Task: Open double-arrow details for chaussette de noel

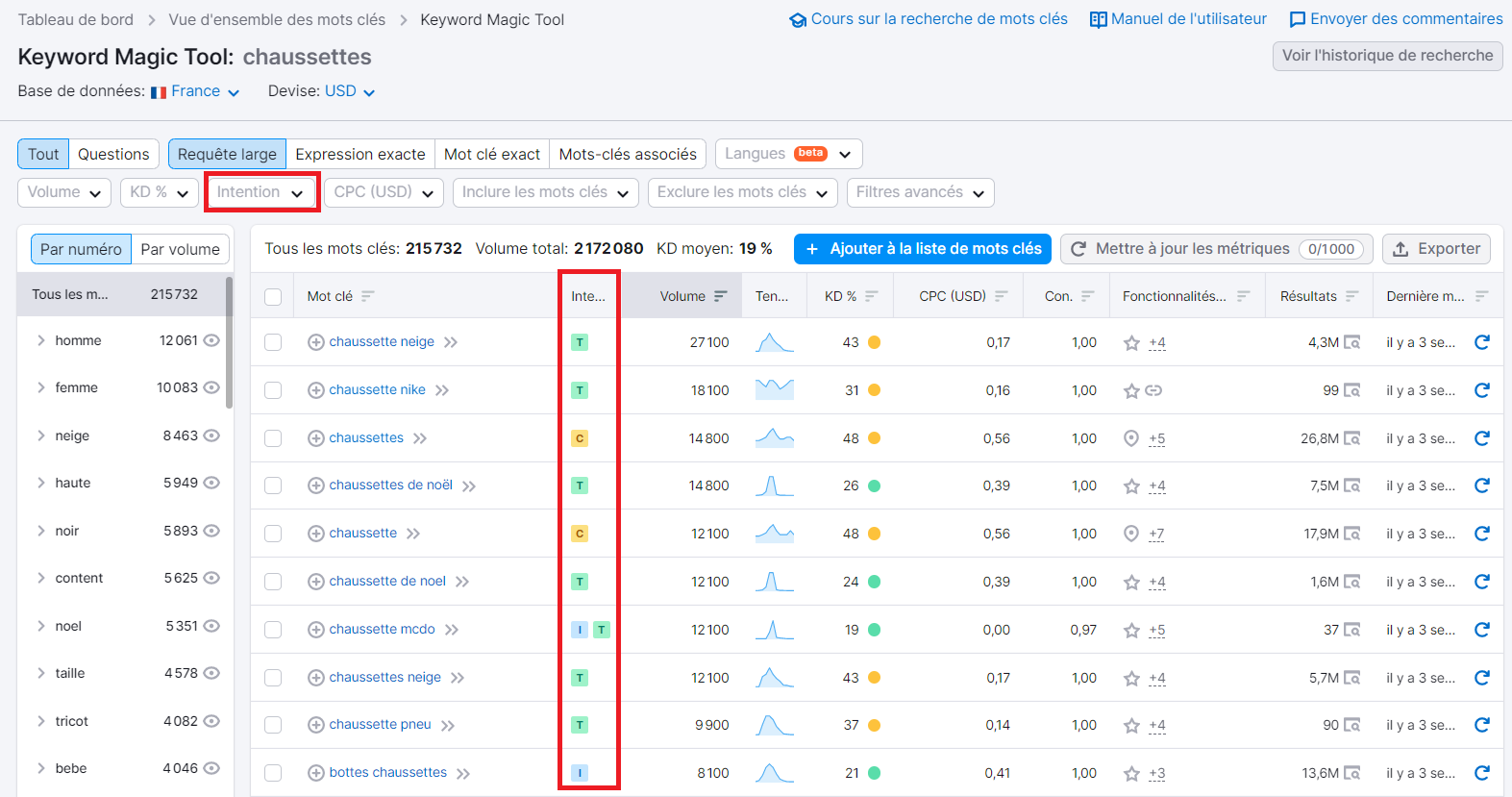Action: click(x=462, y=582)
